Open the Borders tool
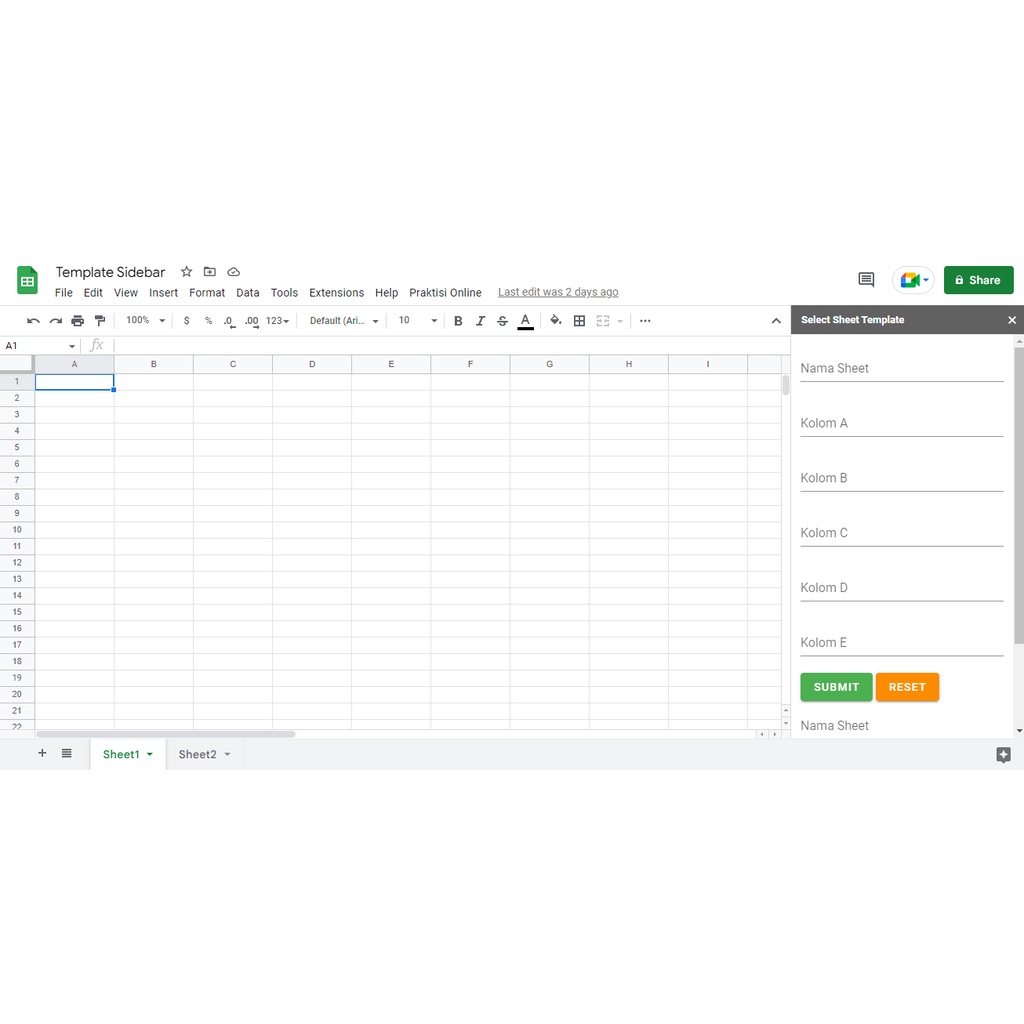Image resolution: width=1024 pixels, height=1024 pixels. click(579, 320)
